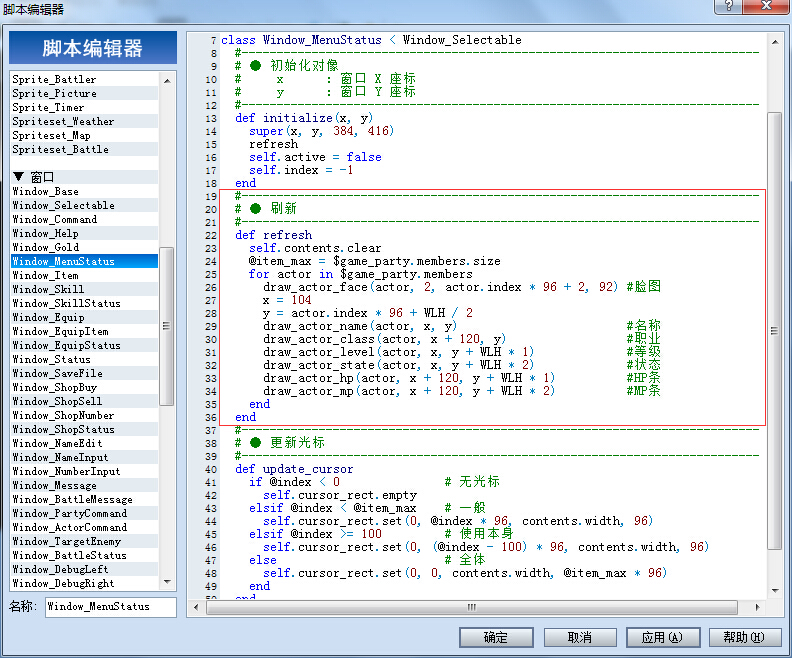Click the 取消 (Cancel) button
The height and width of the screenshot is (658, 792).
580,637
